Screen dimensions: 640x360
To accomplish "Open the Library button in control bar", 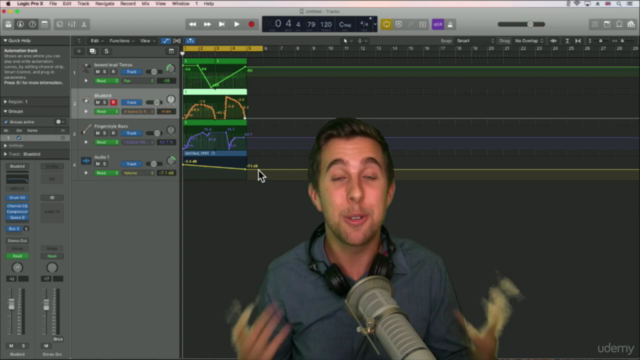I will (x=8, y=24).
